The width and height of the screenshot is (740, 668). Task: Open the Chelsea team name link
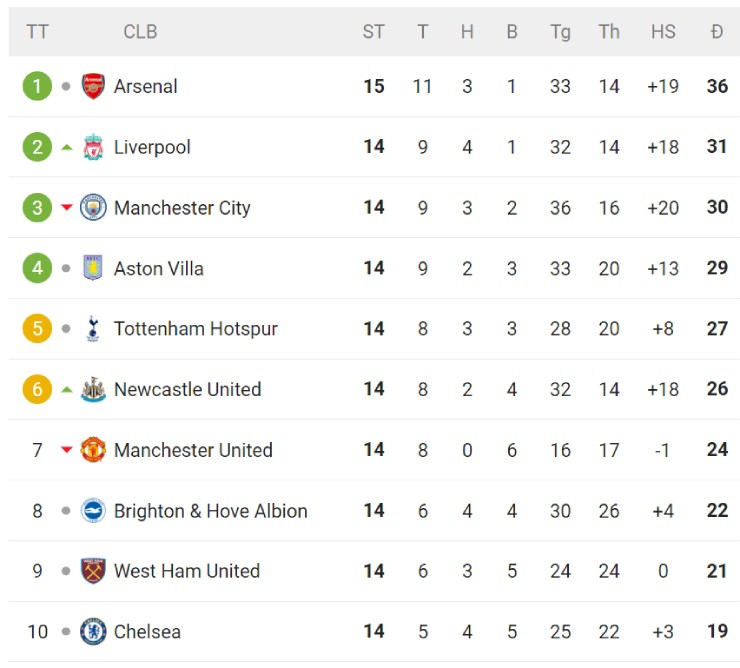(x=147, y=632)
